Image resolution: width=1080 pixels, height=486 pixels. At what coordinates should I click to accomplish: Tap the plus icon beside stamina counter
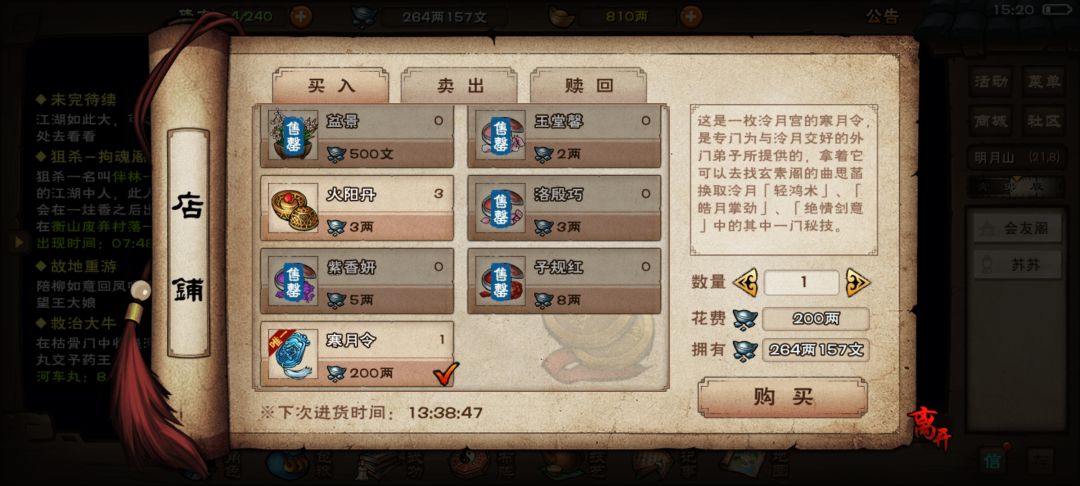[x=301, y=16]
